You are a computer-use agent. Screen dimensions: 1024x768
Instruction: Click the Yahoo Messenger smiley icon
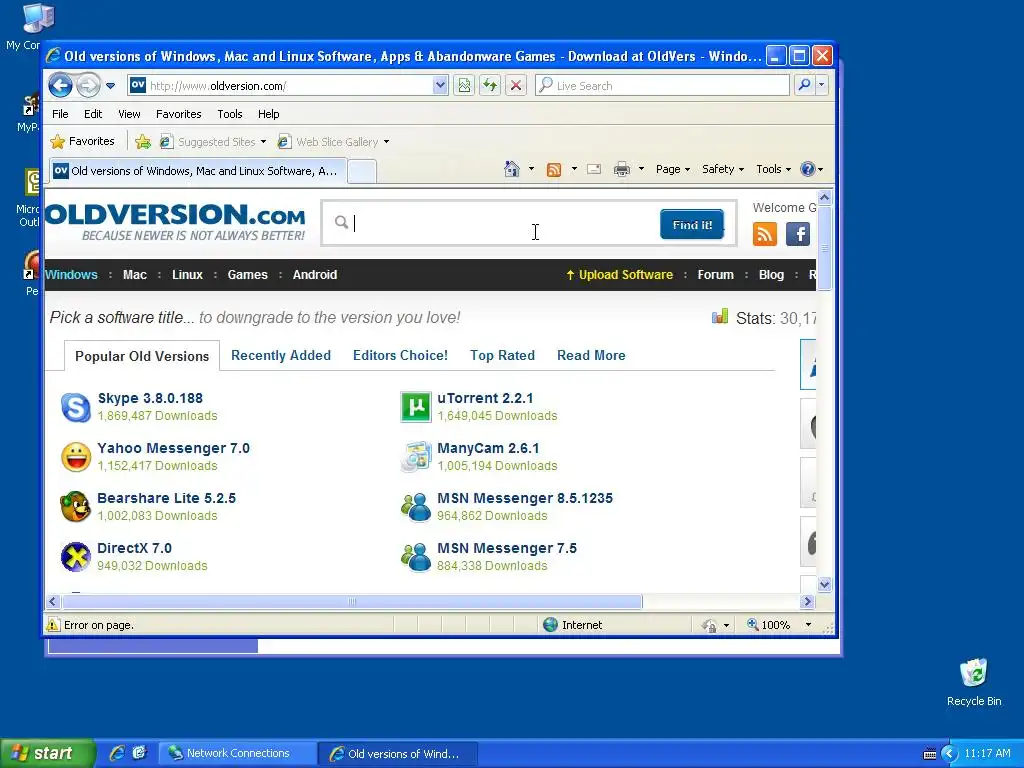[x=76, y=457]
